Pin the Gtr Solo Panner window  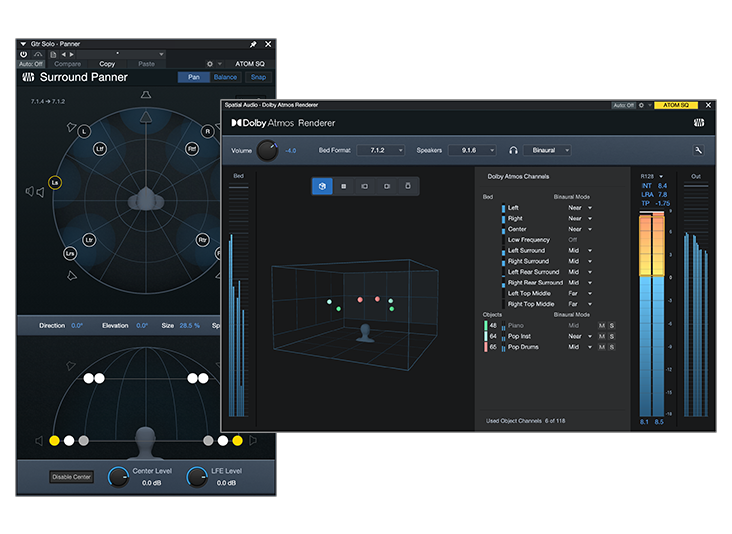[253, 45]
